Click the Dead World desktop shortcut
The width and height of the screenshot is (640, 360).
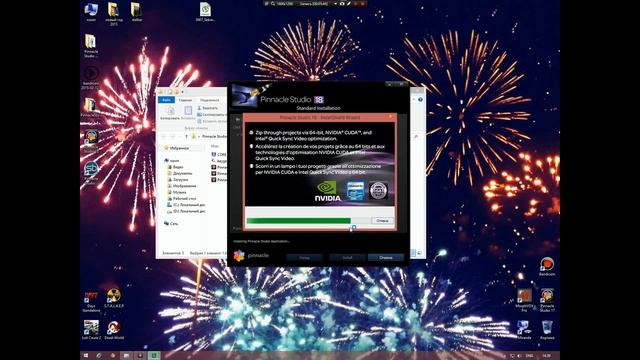pyautogui.click(x=114, y=330)
